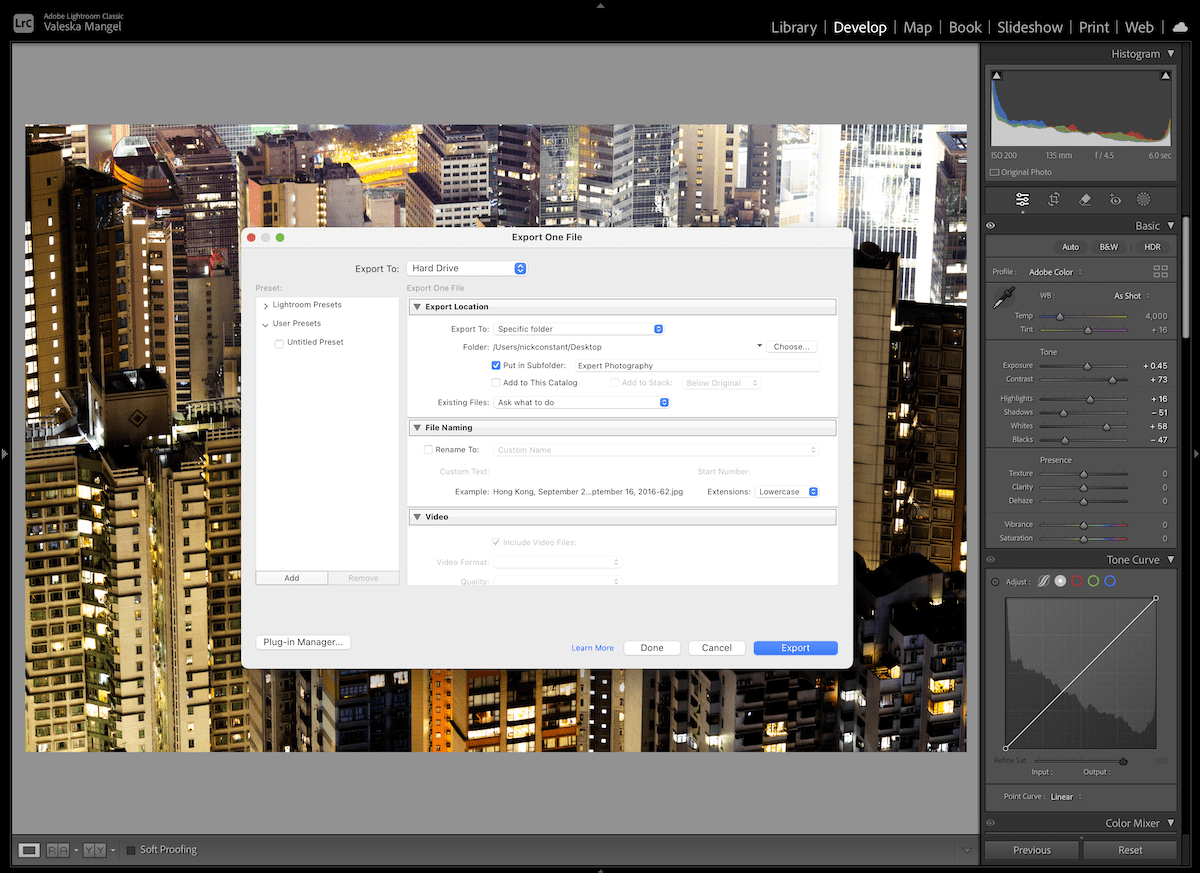Open the Healing tool
Screen dimensions: 1200x873
tap(1085, 200)
